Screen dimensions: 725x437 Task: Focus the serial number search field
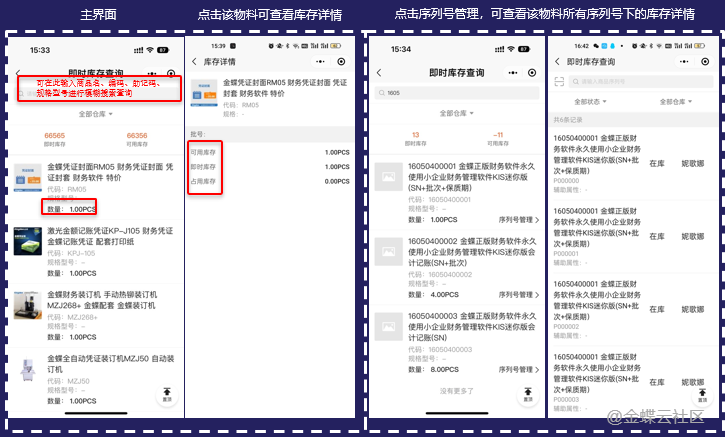click(641, 82)
